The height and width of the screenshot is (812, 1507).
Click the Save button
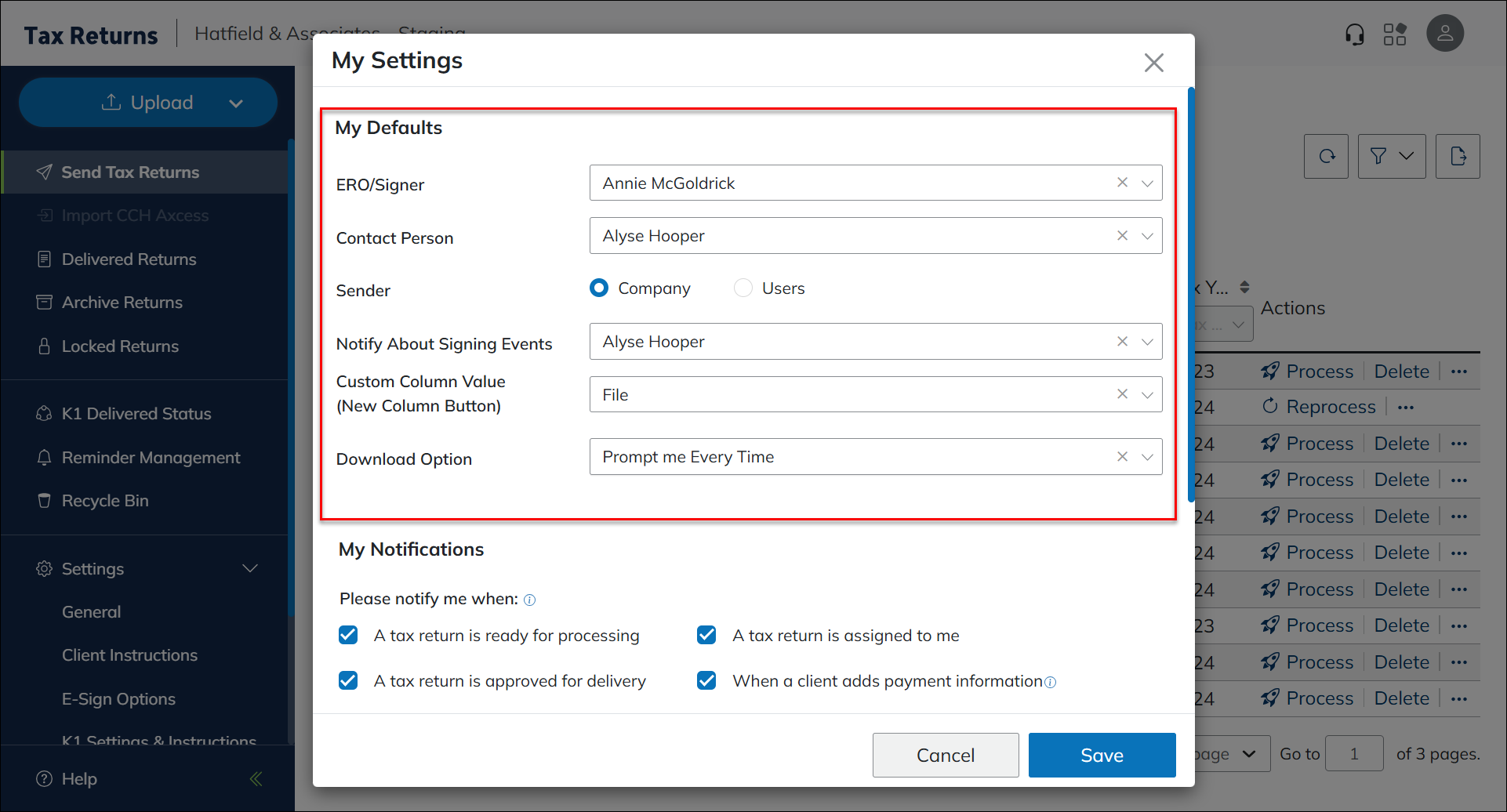(x=1102, y=755)
